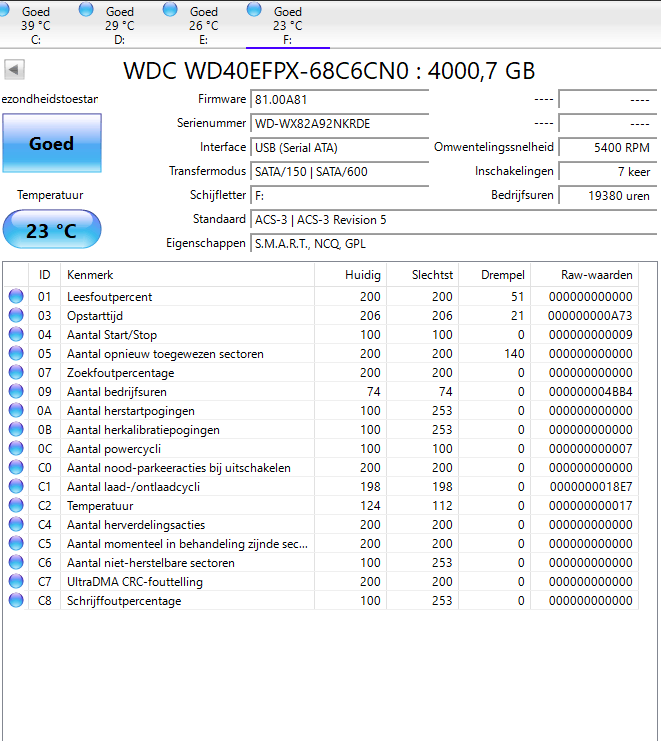
Task: Click the ID column header
Action: pyautogui.click(x=44, y=275)
